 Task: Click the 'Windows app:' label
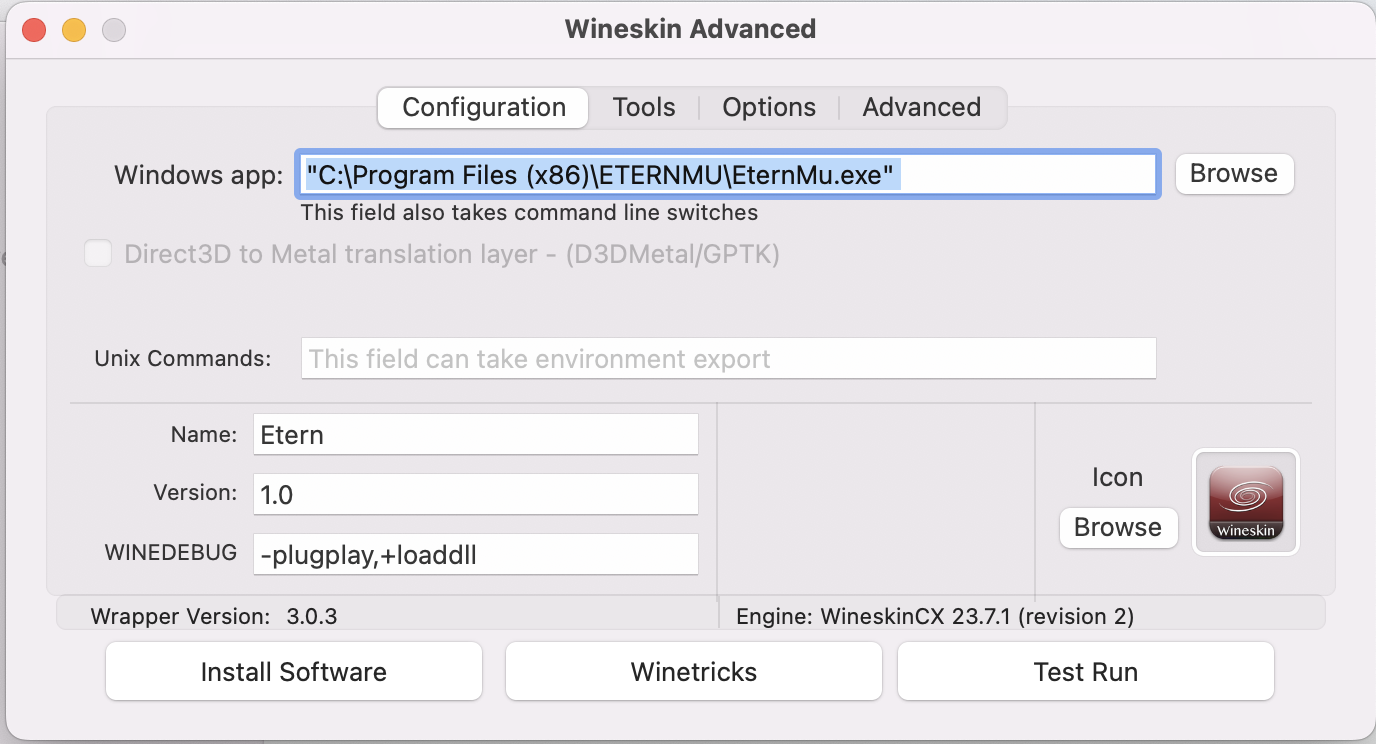pyautogui.click(x=199, y=176)
